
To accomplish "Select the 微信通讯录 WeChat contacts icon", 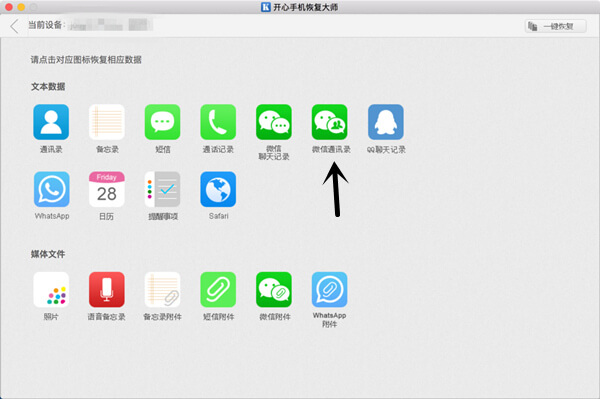I will [x=329, y=122].
